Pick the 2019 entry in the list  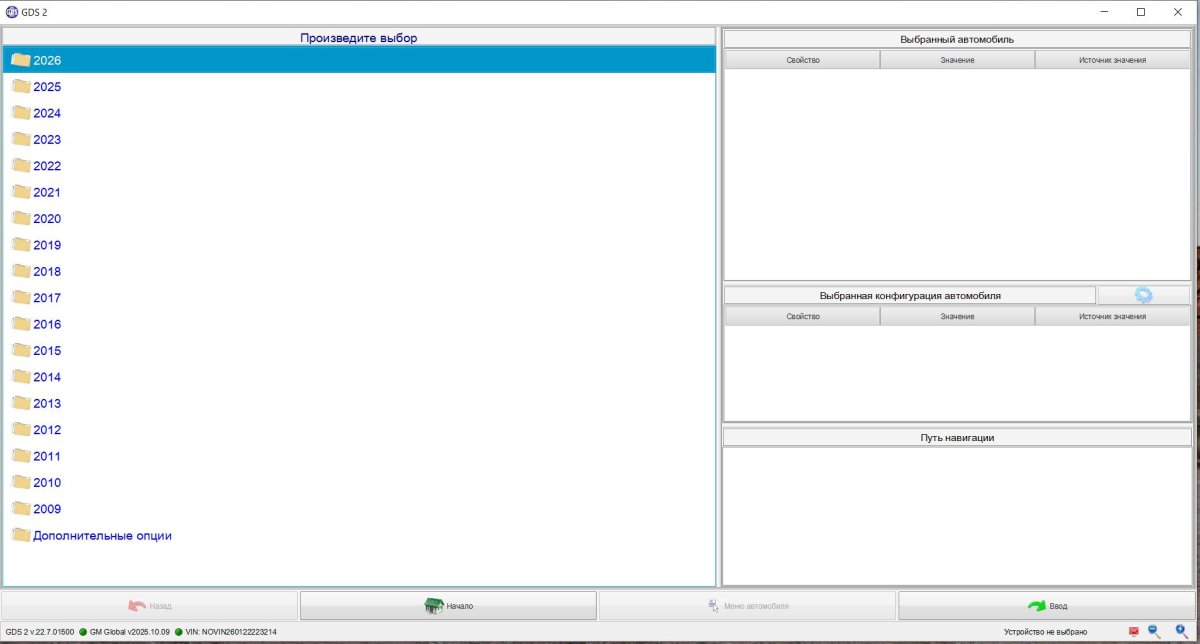coord(359,245)
